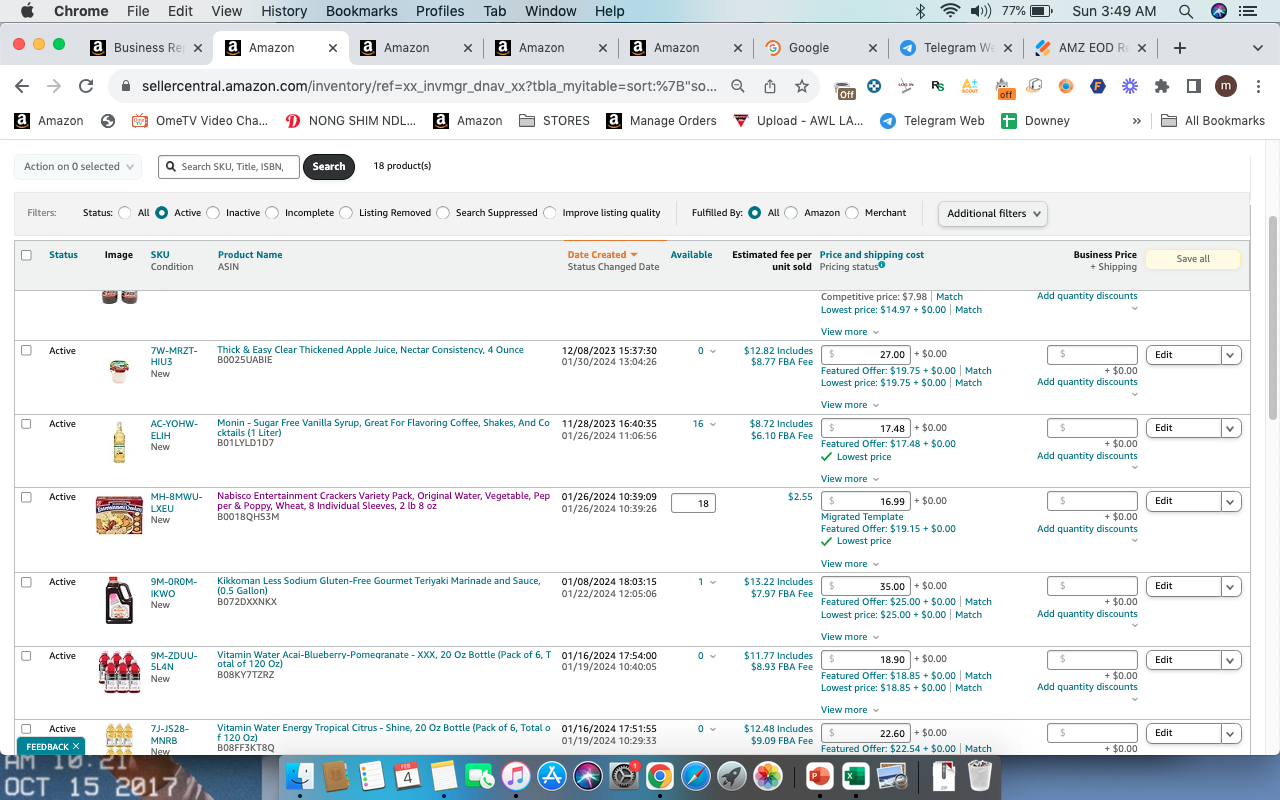Click Edit for Vitamin Water Acai-Blueberry row
This screenshot has width=1280, height=800.
click(1184, 660)
